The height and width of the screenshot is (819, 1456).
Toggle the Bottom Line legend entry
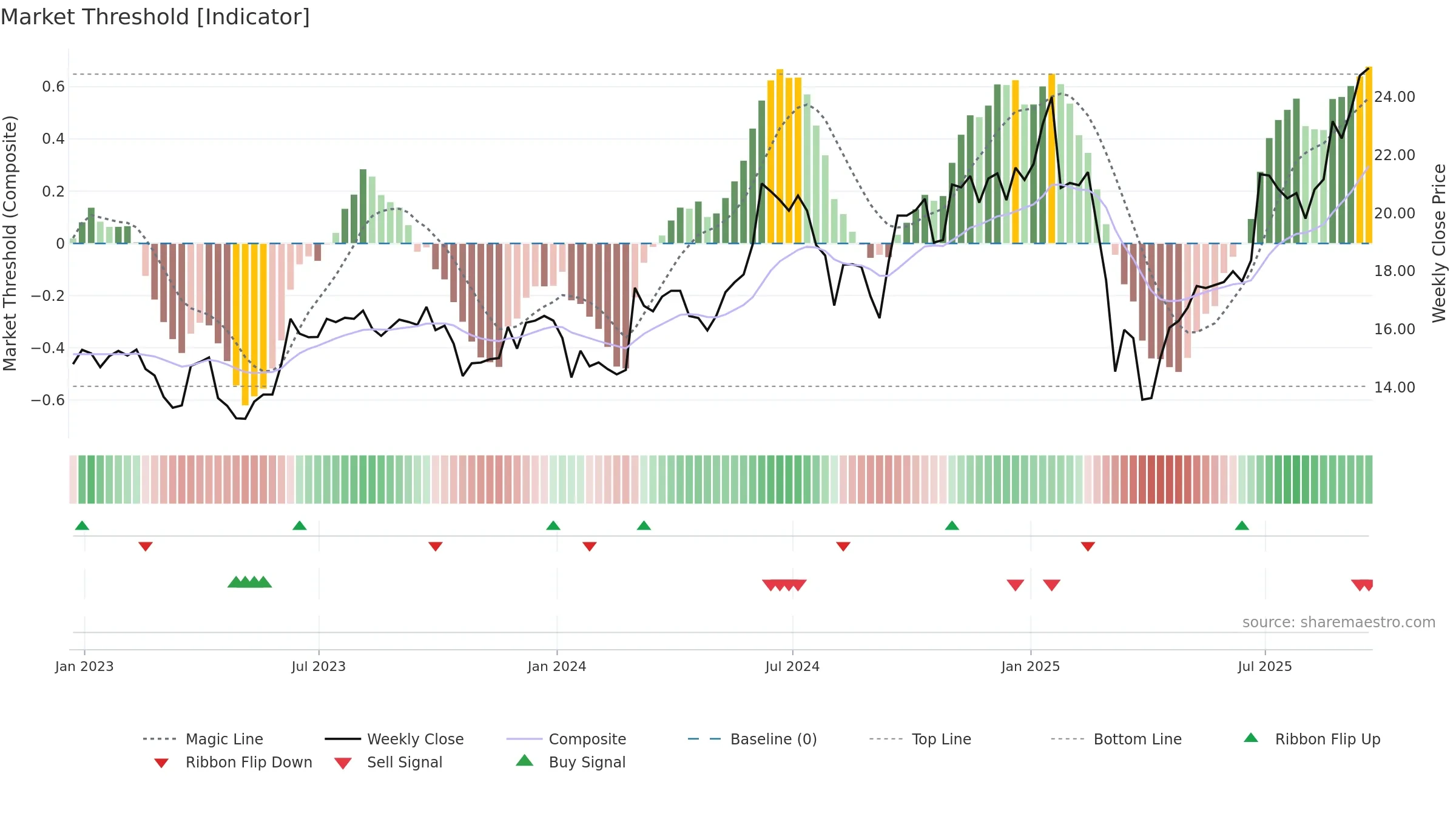click(x=1116, y=739)
